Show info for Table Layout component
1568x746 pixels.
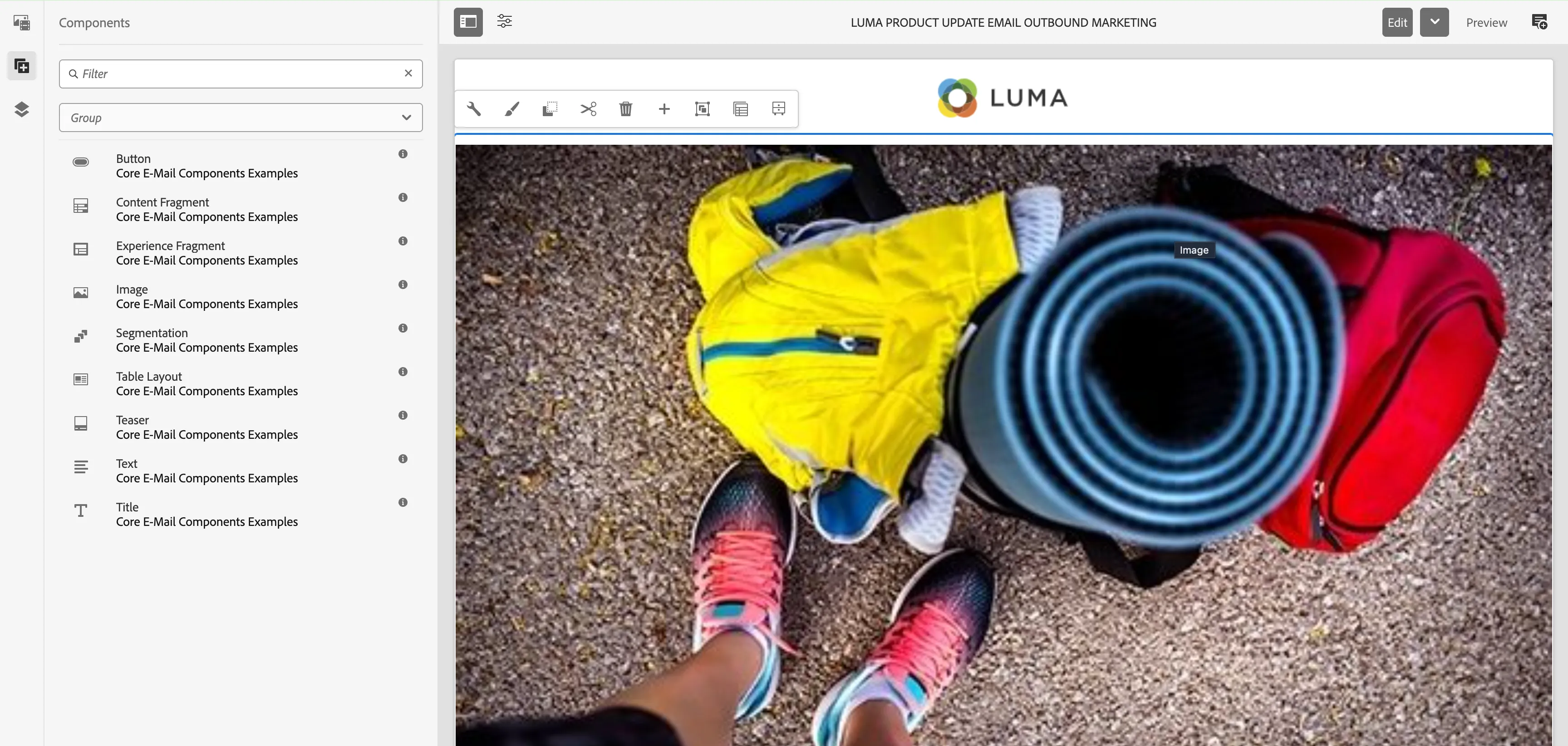pos(403,372)
